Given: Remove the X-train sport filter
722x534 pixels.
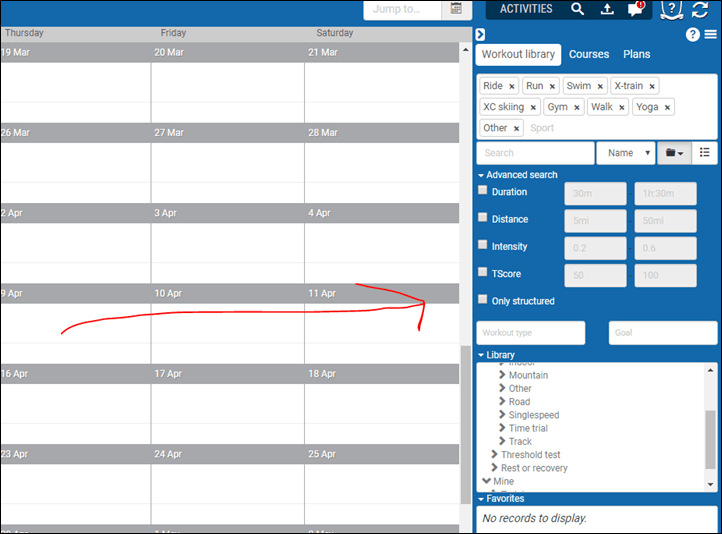Looking at the screenshot, I should pyautogui.click(x=652, y=87).
